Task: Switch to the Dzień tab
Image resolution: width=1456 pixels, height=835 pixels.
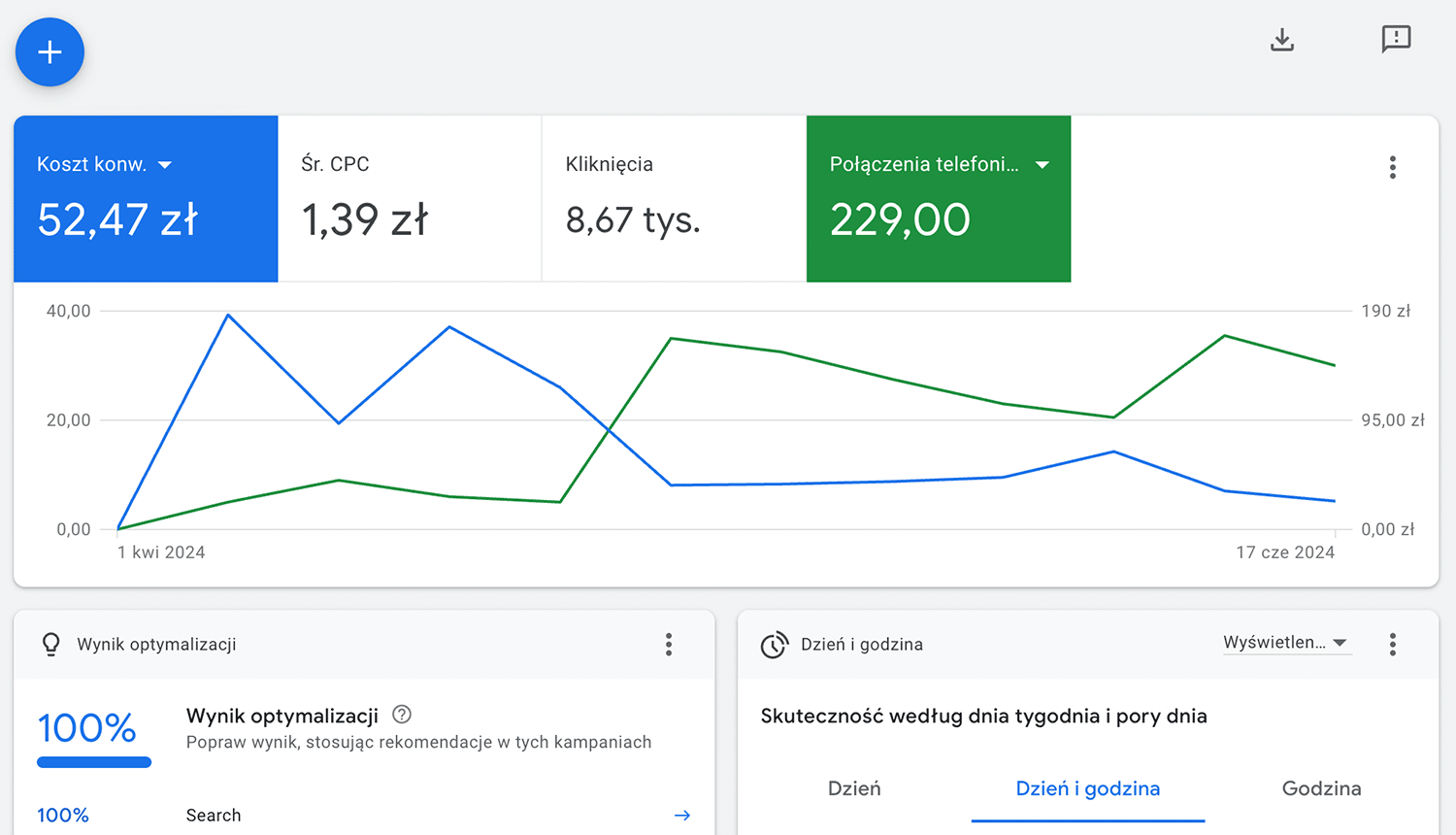Action: coord(854,788)
